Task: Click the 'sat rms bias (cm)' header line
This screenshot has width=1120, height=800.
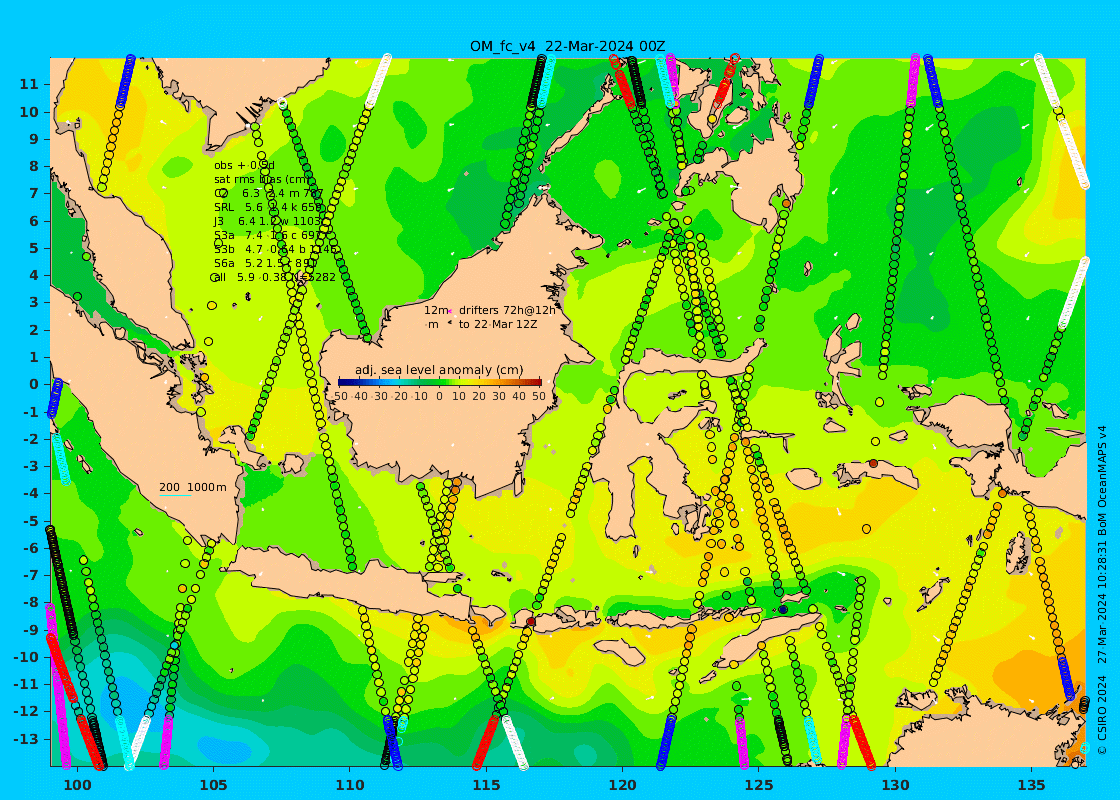Action: pyautogui.click(x=262, y=179)
